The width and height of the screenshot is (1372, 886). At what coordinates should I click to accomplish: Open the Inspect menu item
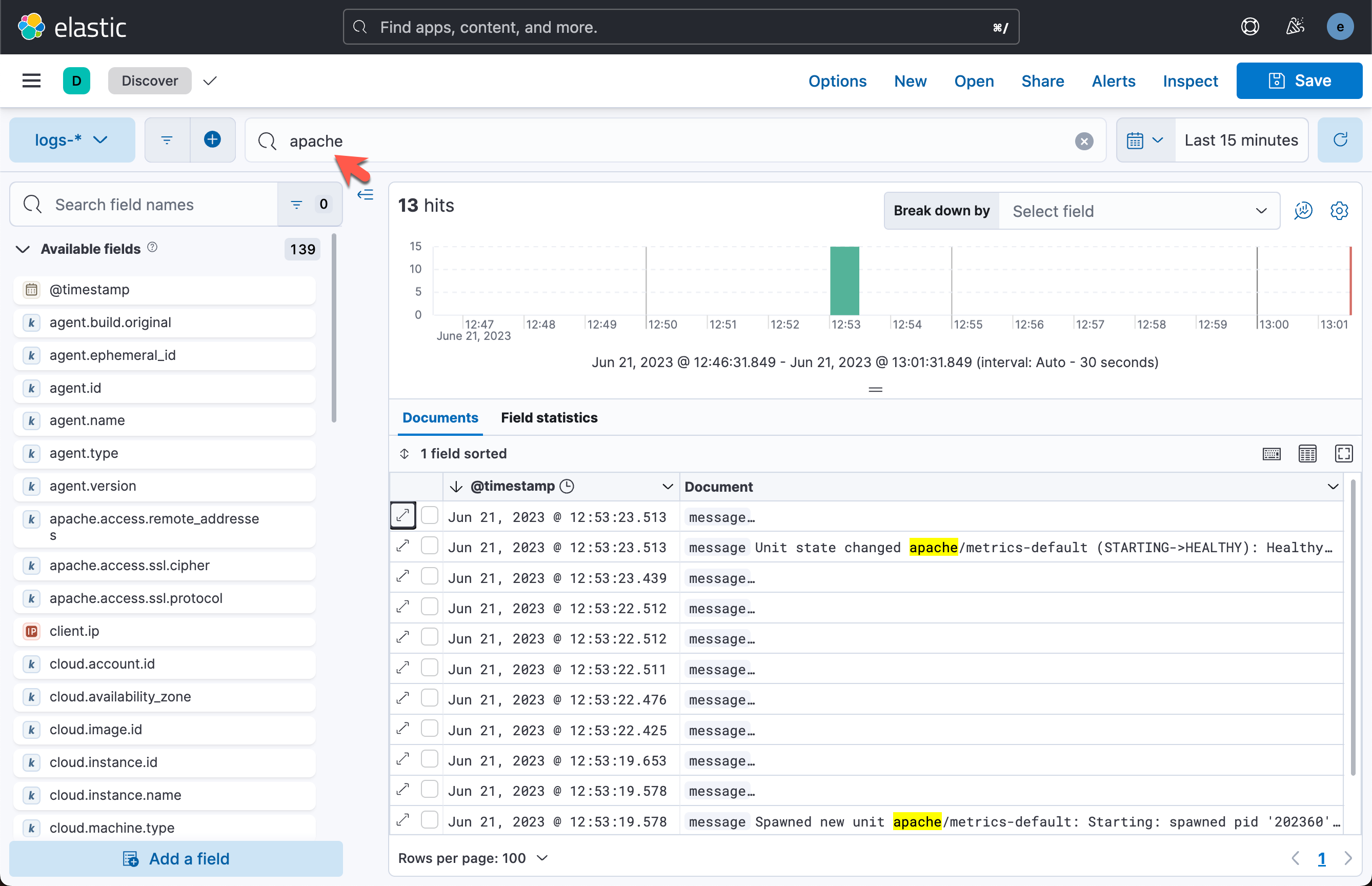1189,81
